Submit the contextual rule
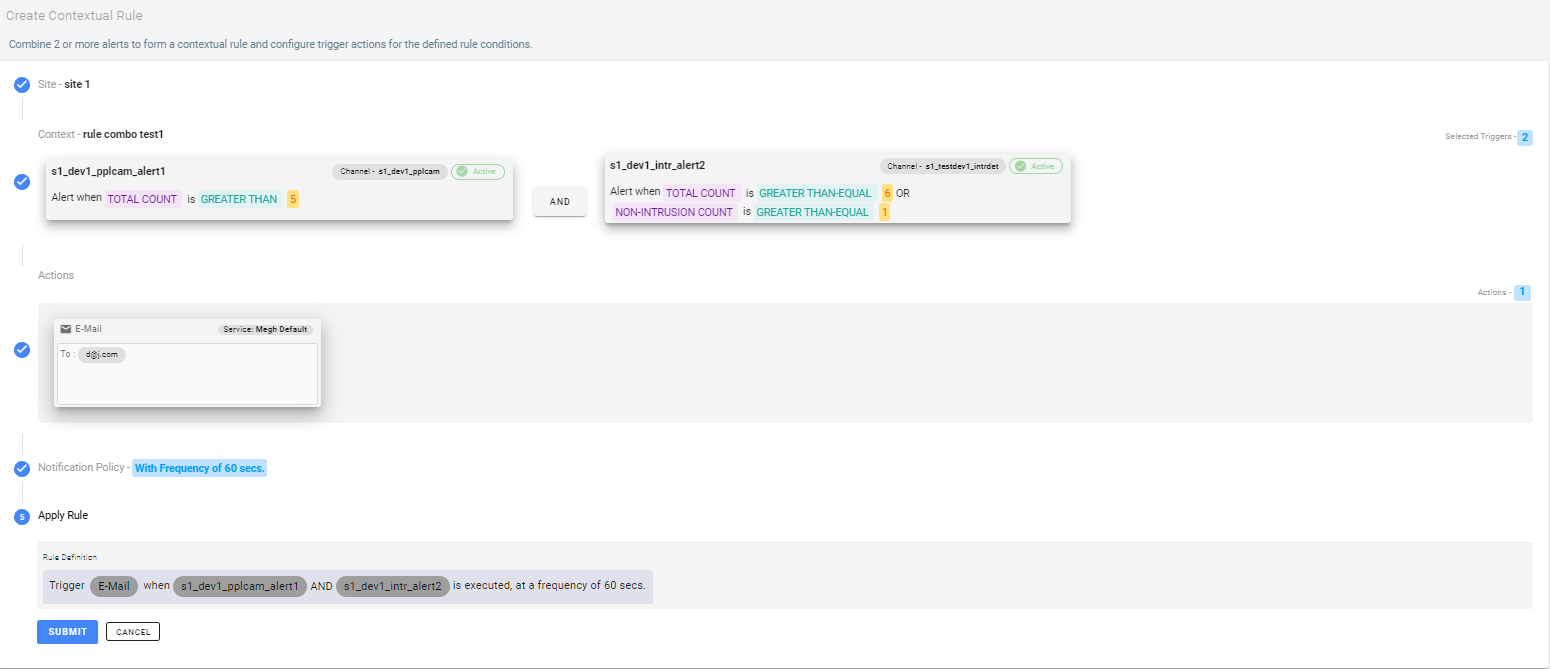The width and height of the screenshot is (1550, 669). click(x=67, y=632)
